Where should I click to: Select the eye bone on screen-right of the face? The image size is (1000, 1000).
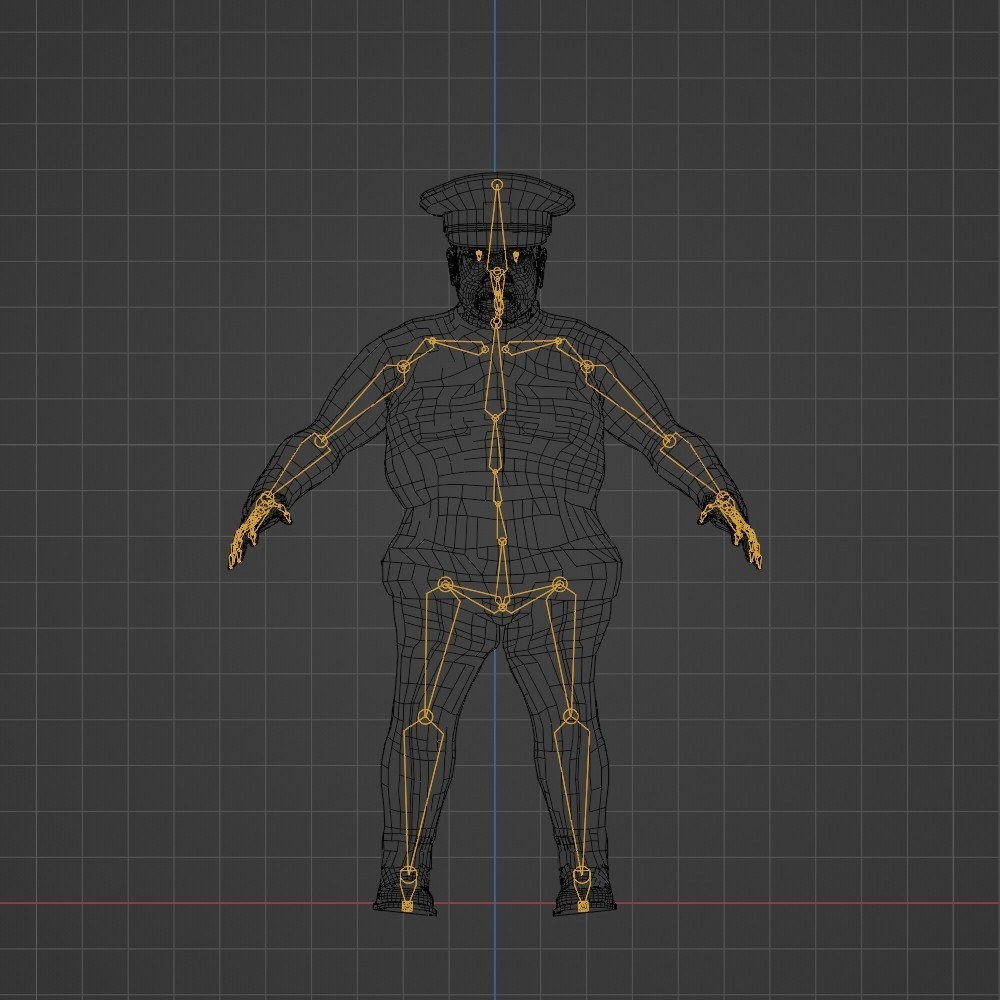coord(515,256)
